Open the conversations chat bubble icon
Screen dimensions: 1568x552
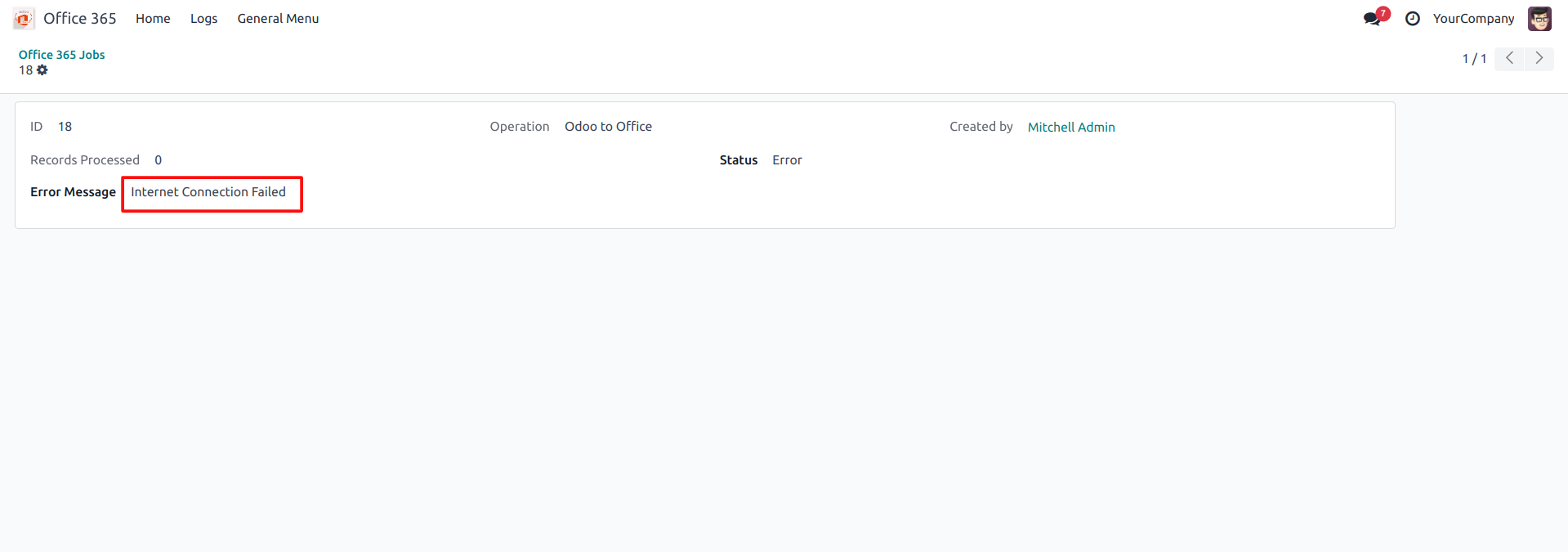click(x=1372, y=19)
